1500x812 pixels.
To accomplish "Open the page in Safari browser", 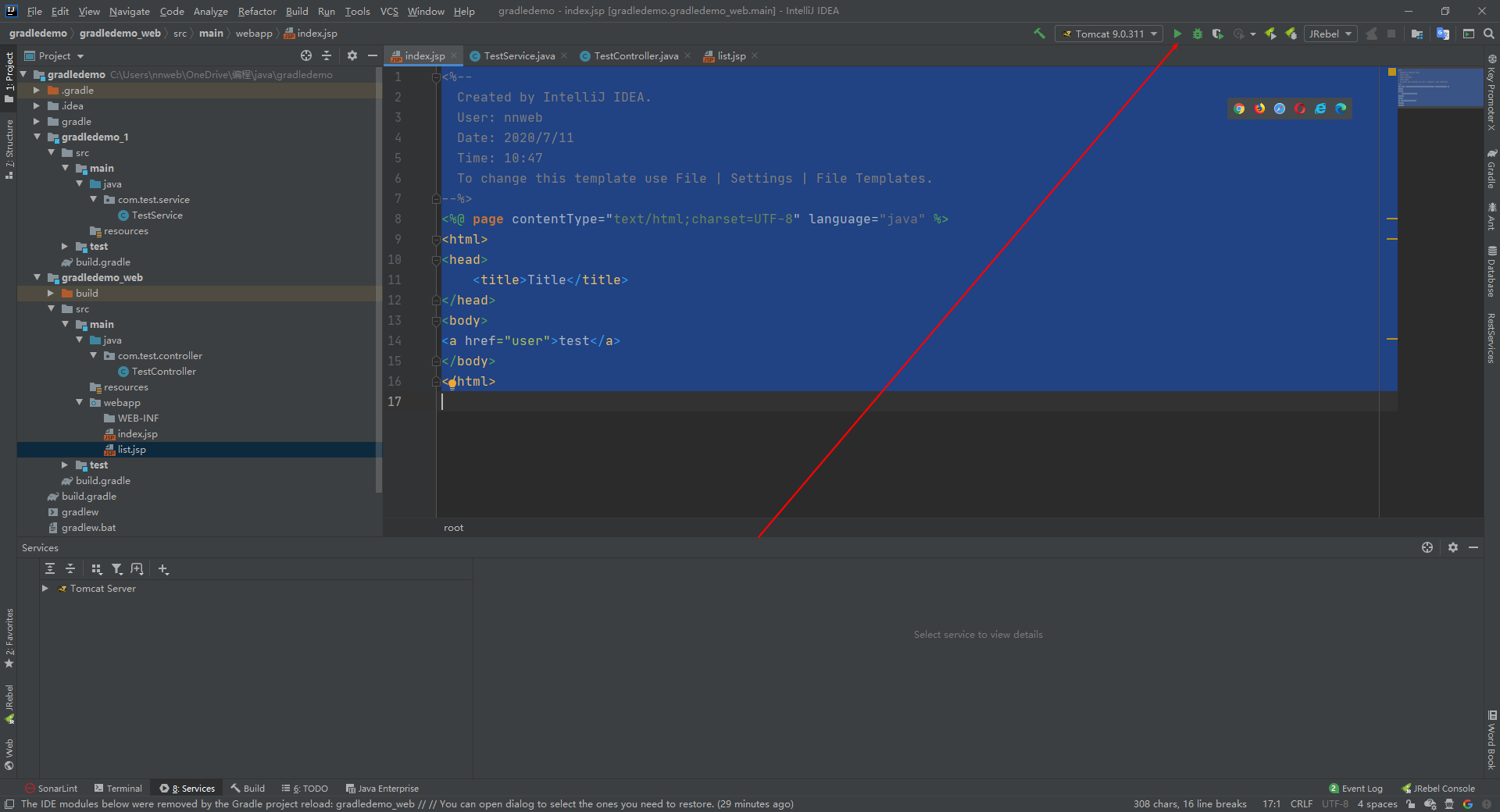I will point(1280,109).
